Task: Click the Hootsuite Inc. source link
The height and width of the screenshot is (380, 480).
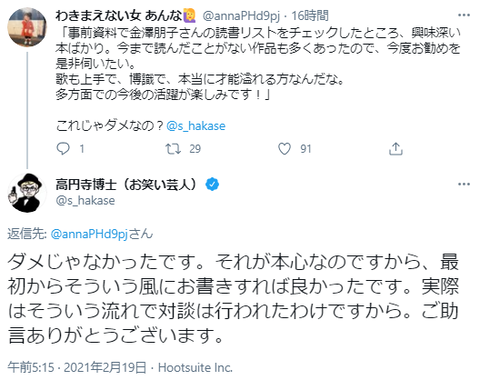Action: (195, 367)
